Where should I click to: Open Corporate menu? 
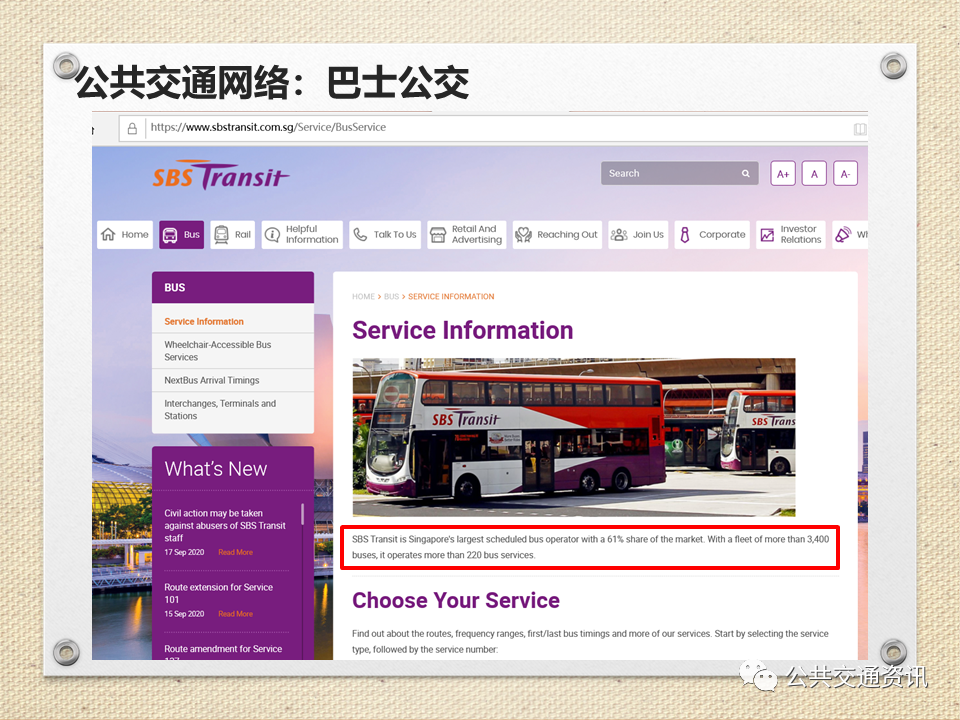[712, 234]
